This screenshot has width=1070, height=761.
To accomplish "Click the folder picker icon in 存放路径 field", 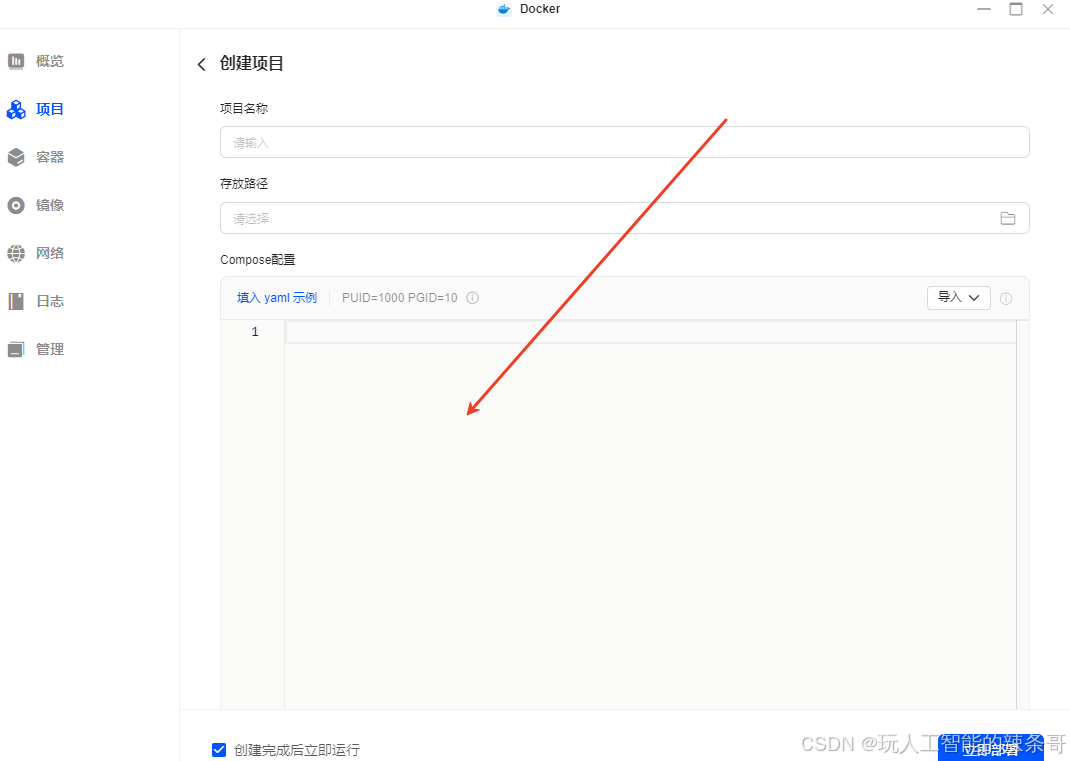I will (x=1008, y=218).
